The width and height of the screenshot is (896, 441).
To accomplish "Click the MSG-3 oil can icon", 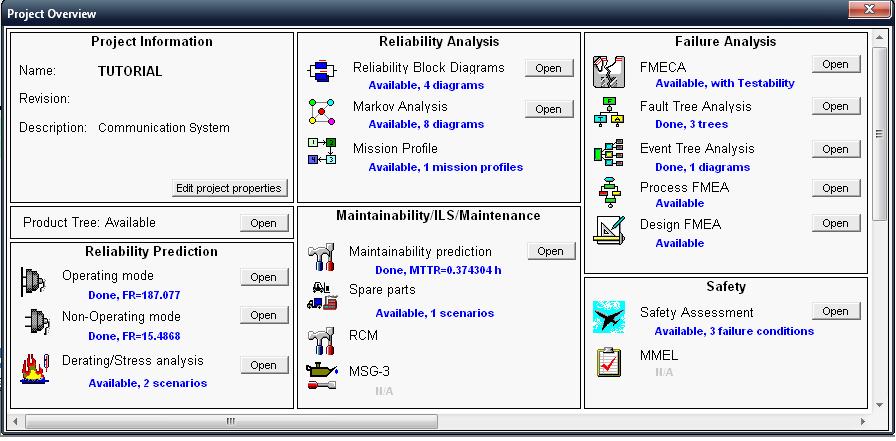I will [322, 376].
